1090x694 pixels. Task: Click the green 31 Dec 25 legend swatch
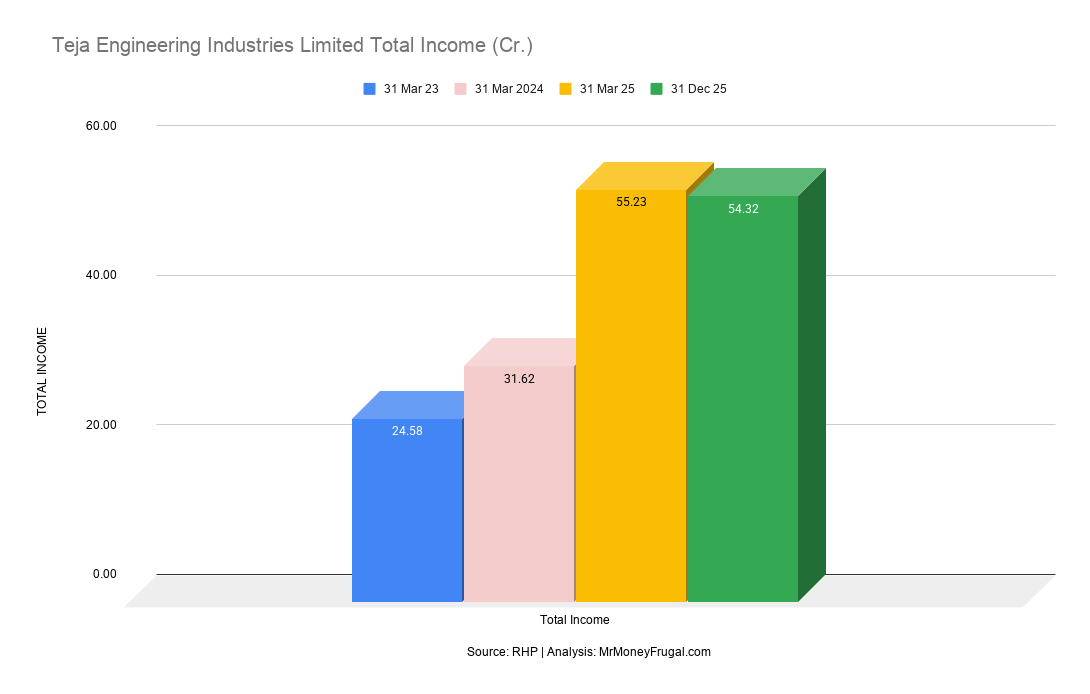pos(656,89)
